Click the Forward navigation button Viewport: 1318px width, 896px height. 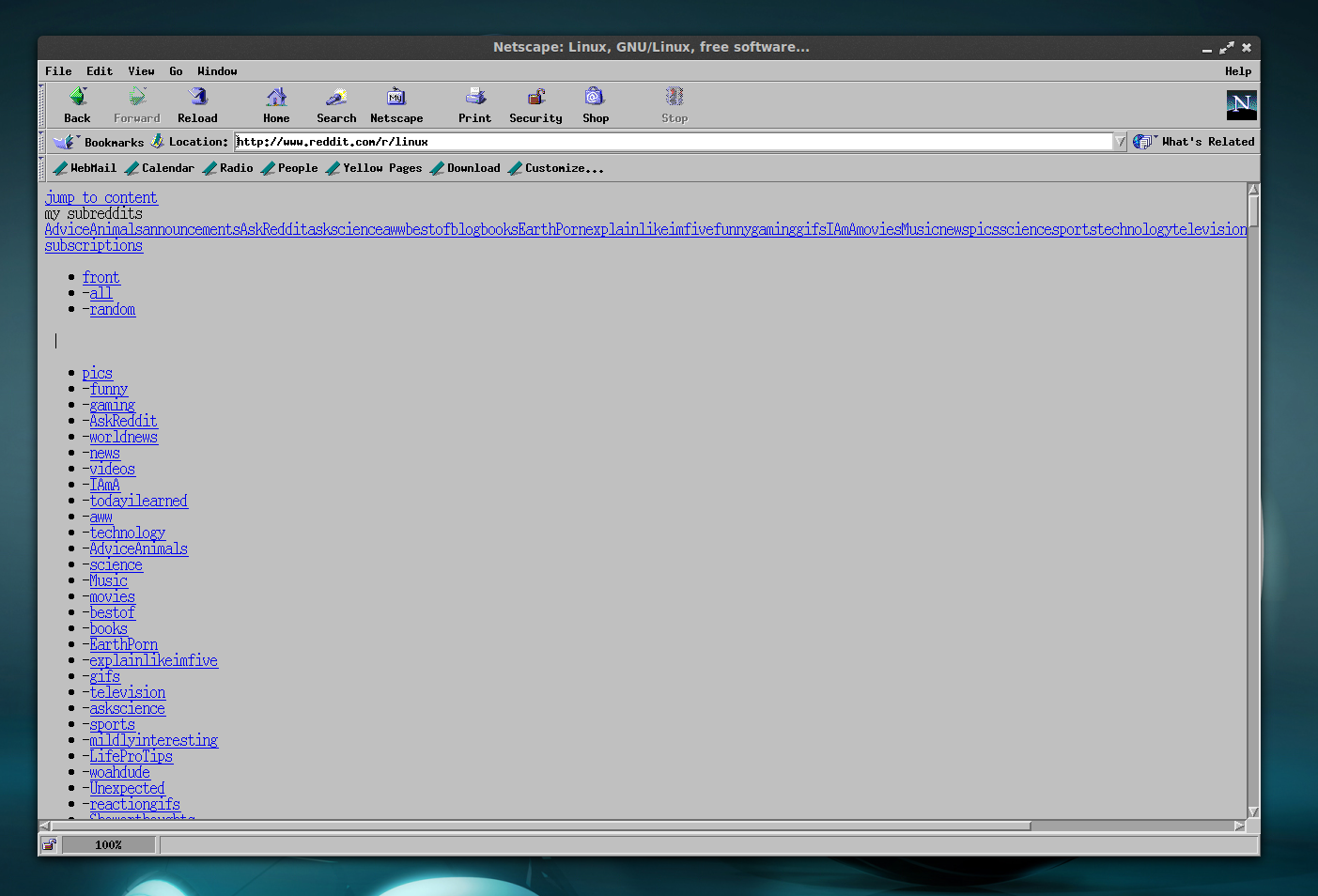click(x=137, y=105)
